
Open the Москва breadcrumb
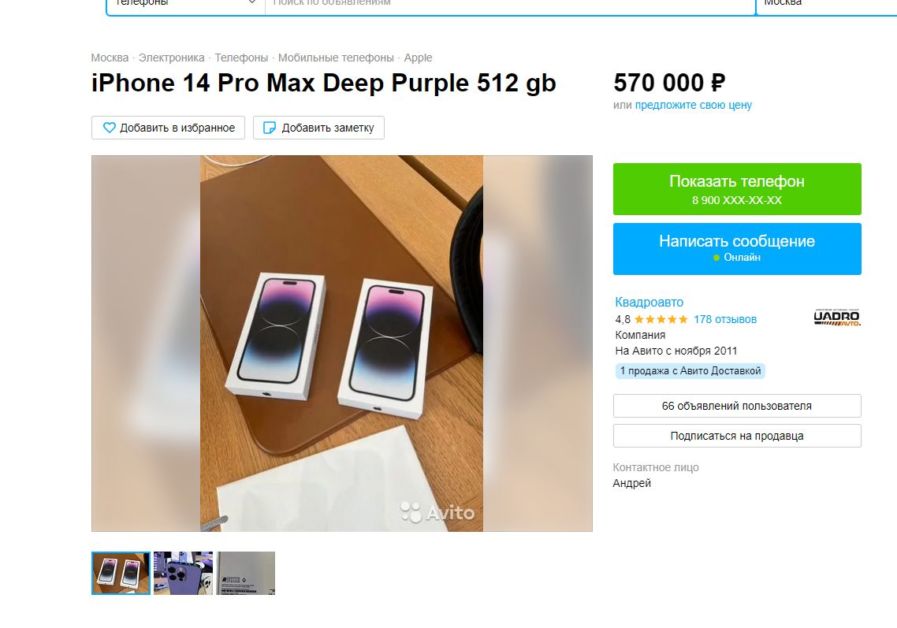pos(110,58)
